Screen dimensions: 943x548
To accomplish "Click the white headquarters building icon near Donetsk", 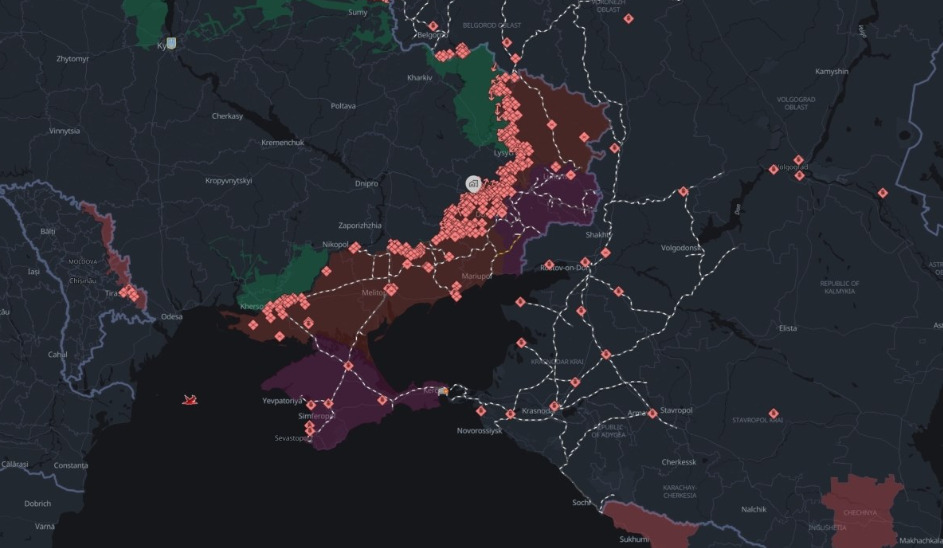I will point(473,185).
